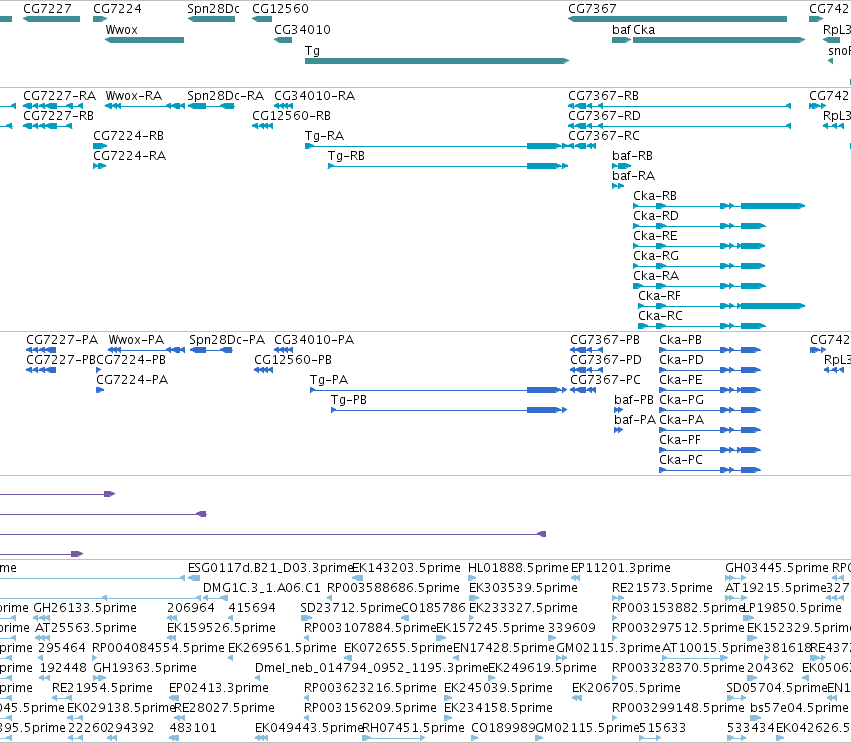Click the CG7224 gene label
851x743 pixels.
point(117,9)
